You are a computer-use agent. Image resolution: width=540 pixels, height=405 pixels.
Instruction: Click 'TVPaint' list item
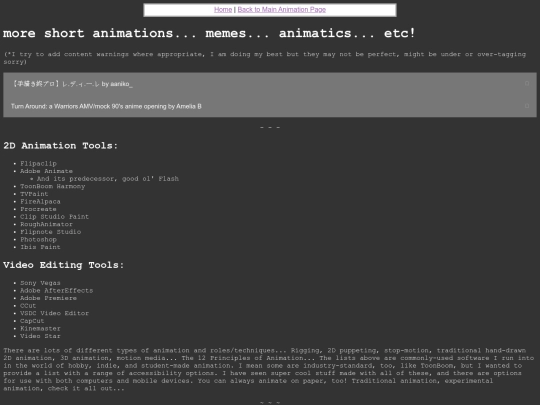tap(34, 194)
